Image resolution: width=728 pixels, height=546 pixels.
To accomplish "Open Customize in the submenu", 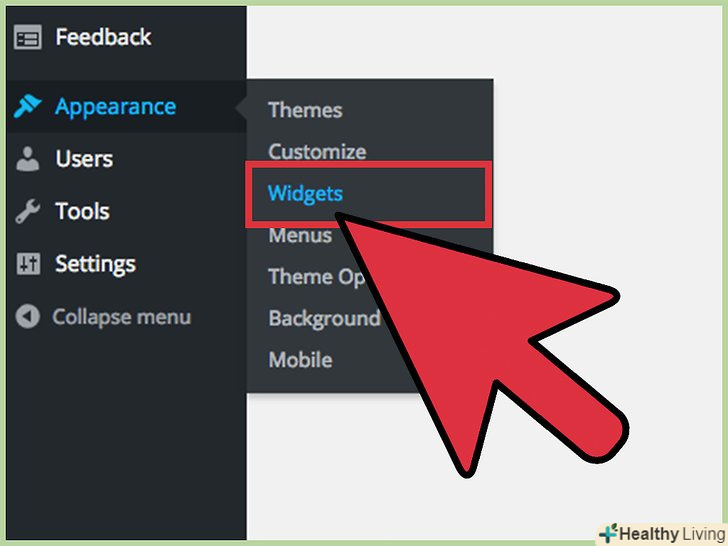I will 317,152.
